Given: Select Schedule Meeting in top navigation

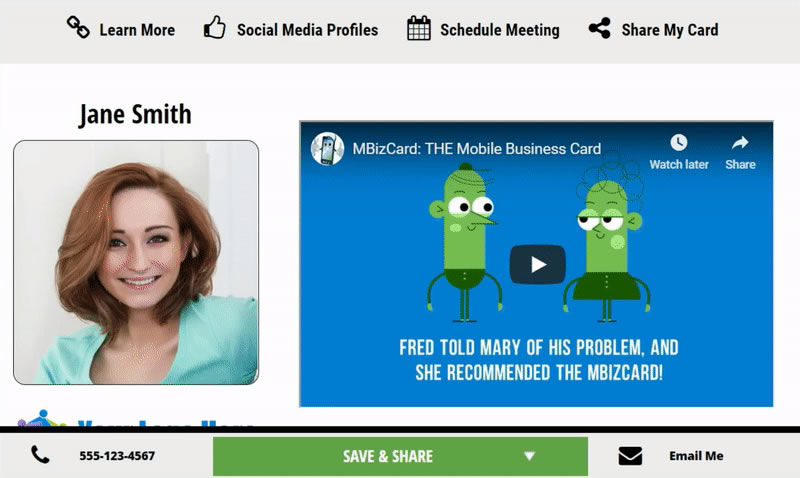Looking at the screenshot, I should (x=500, y=30).
